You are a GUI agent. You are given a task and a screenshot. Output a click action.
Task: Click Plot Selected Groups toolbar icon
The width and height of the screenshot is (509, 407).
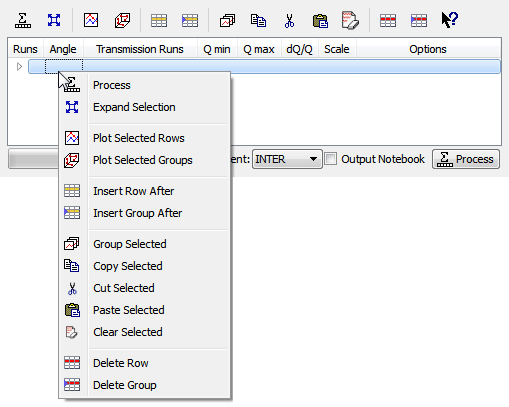point(122,20)
